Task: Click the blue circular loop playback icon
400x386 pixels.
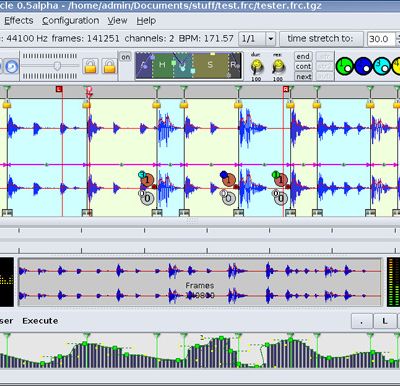Action: coord(12,67)
